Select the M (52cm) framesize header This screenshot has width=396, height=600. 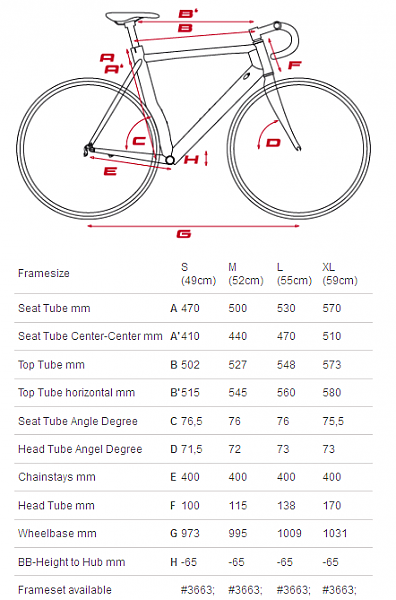coord(246,274)
